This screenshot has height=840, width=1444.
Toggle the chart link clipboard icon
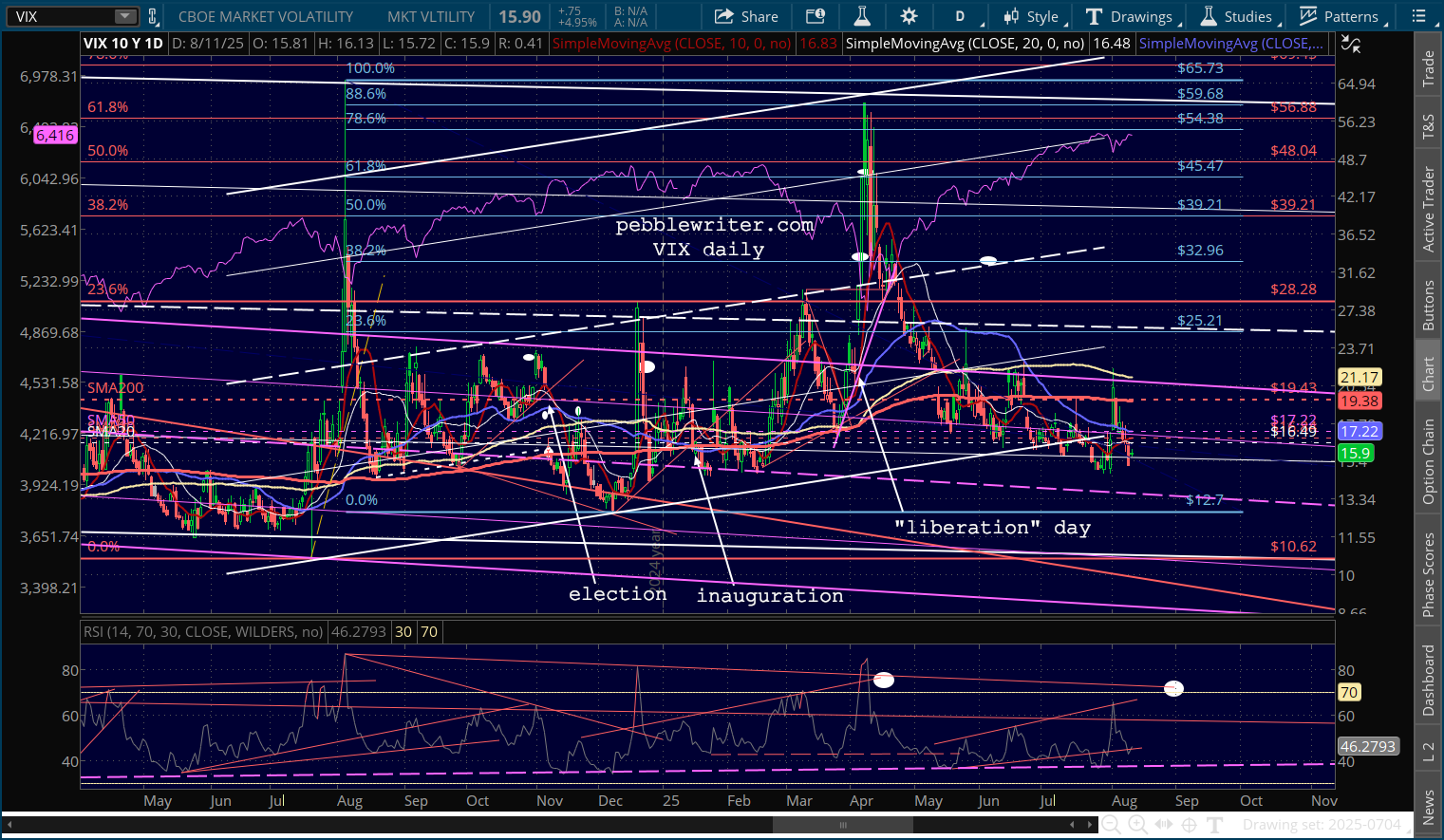point(152,16)
